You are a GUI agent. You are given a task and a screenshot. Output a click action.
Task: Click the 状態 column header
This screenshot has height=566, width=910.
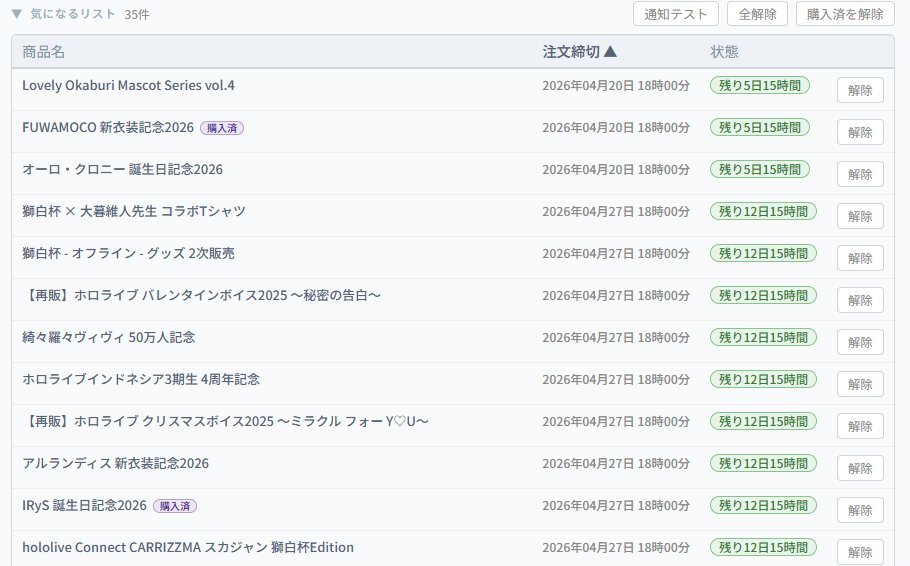[724, 52]
